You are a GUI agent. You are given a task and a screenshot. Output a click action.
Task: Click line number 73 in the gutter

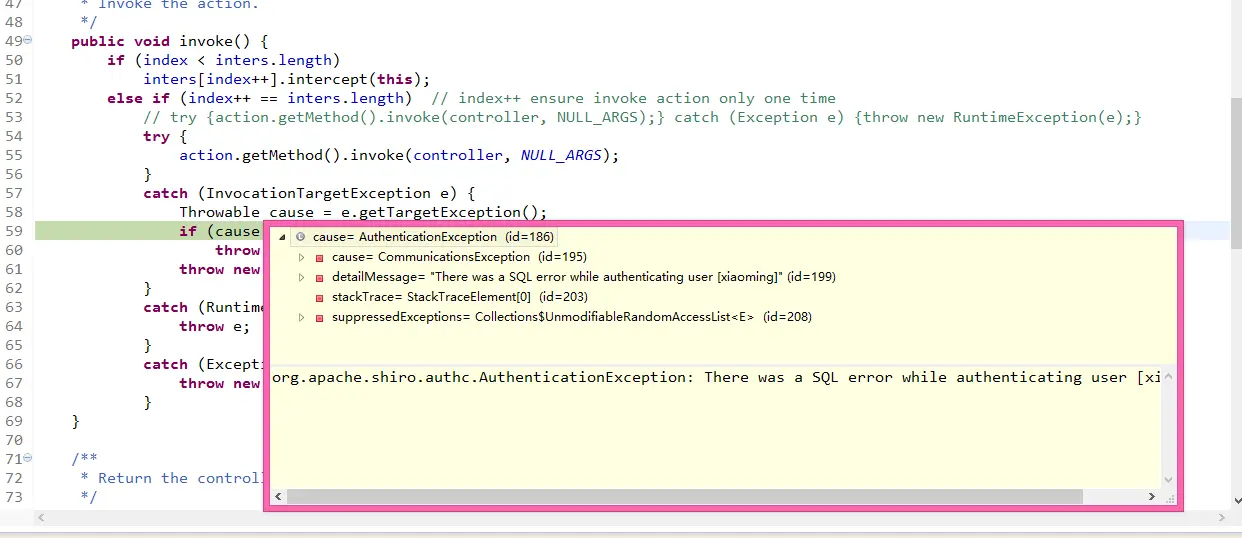(x=13, y=497)
